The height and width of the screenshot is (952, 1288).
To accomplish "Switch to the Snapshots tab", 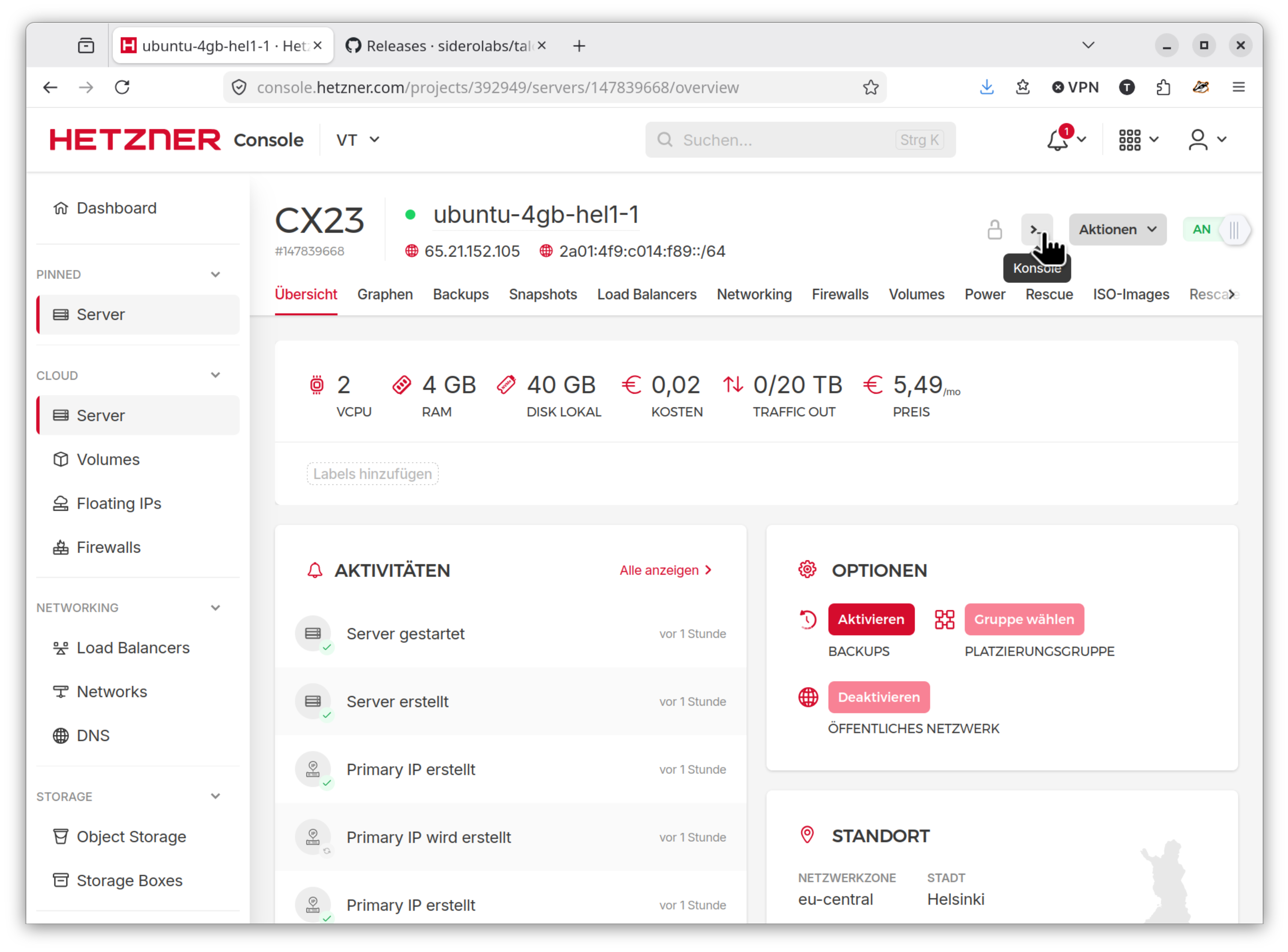I will click(543, 294).
